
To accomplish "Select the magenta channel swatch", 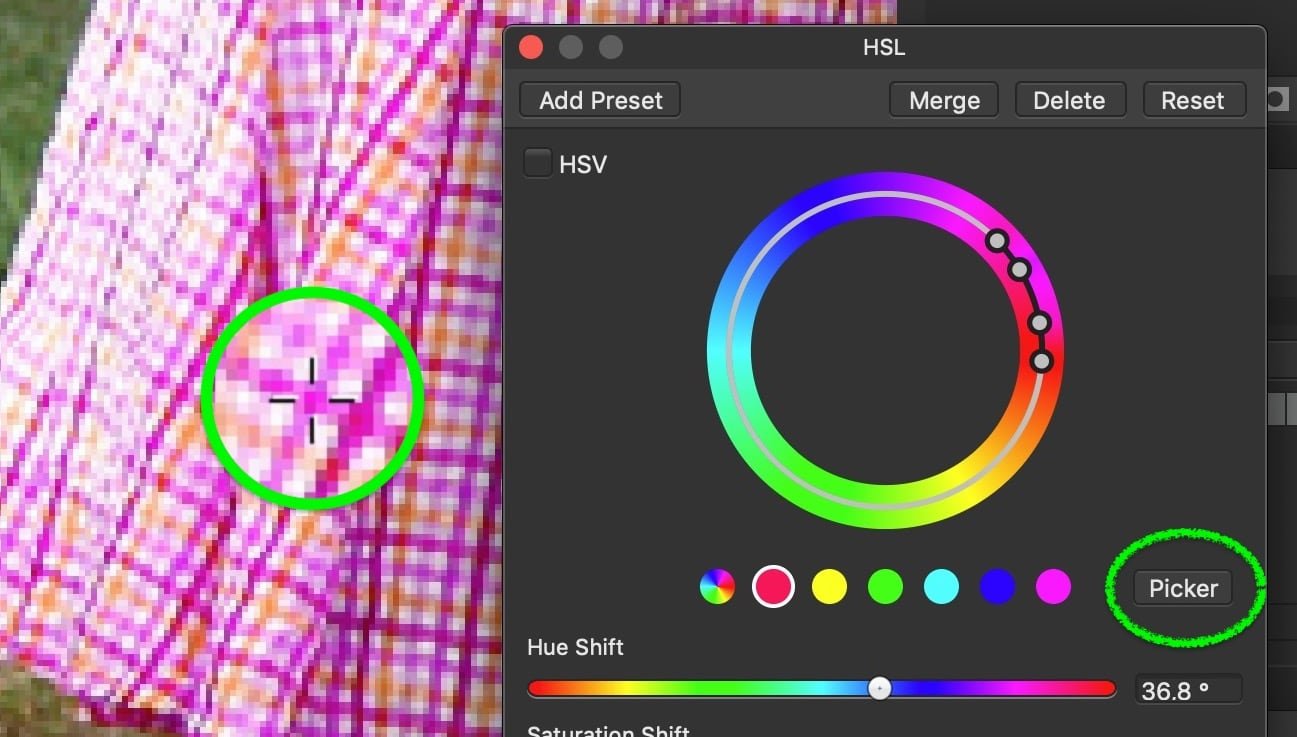I will pos(1053,587).
